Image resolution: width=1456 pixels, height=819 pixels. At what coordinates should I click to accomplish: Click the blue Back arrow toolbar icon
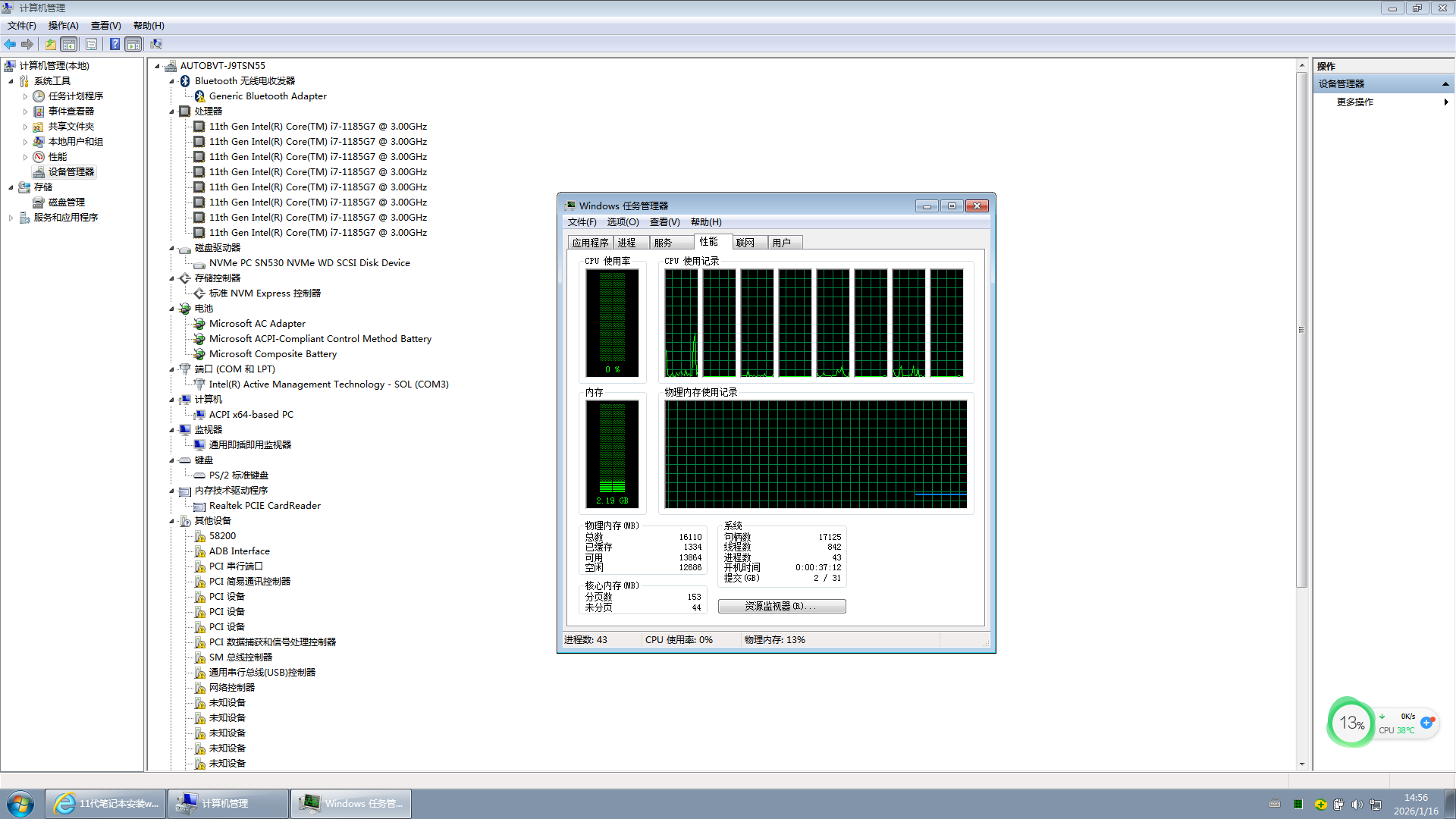click(x=10, y=44)
